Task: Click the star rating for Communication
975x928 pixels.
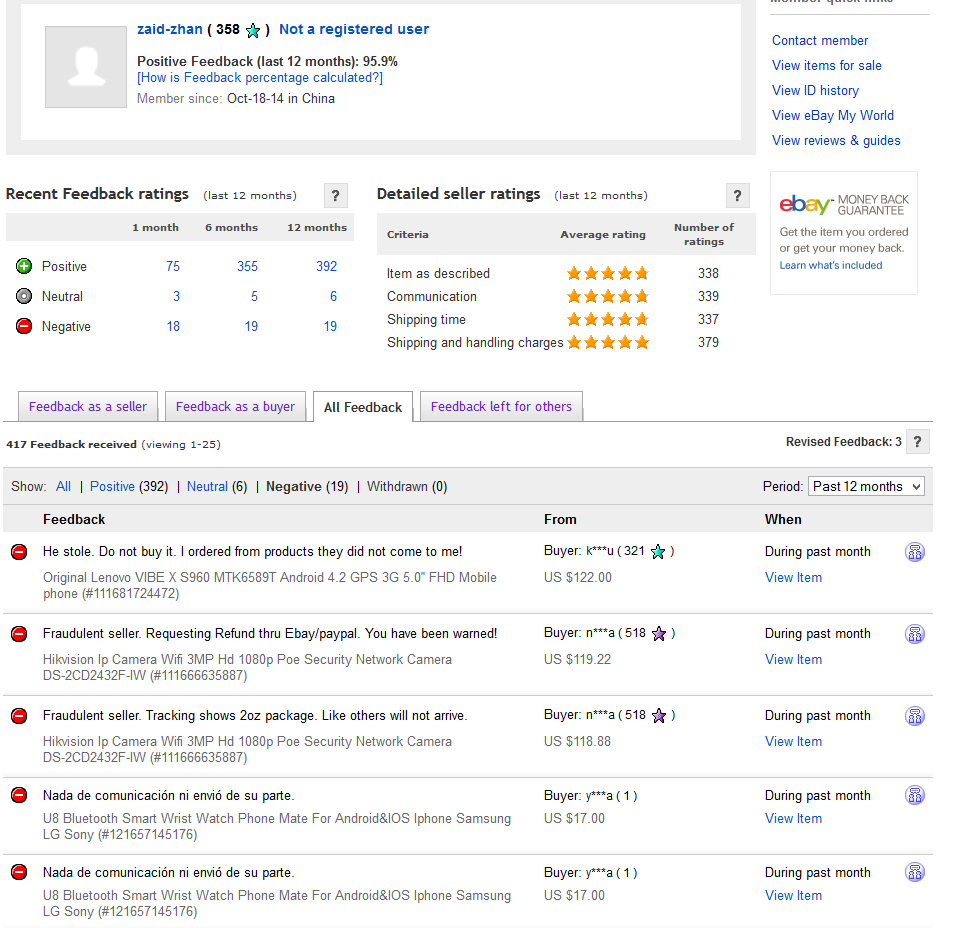Action: 608,296
